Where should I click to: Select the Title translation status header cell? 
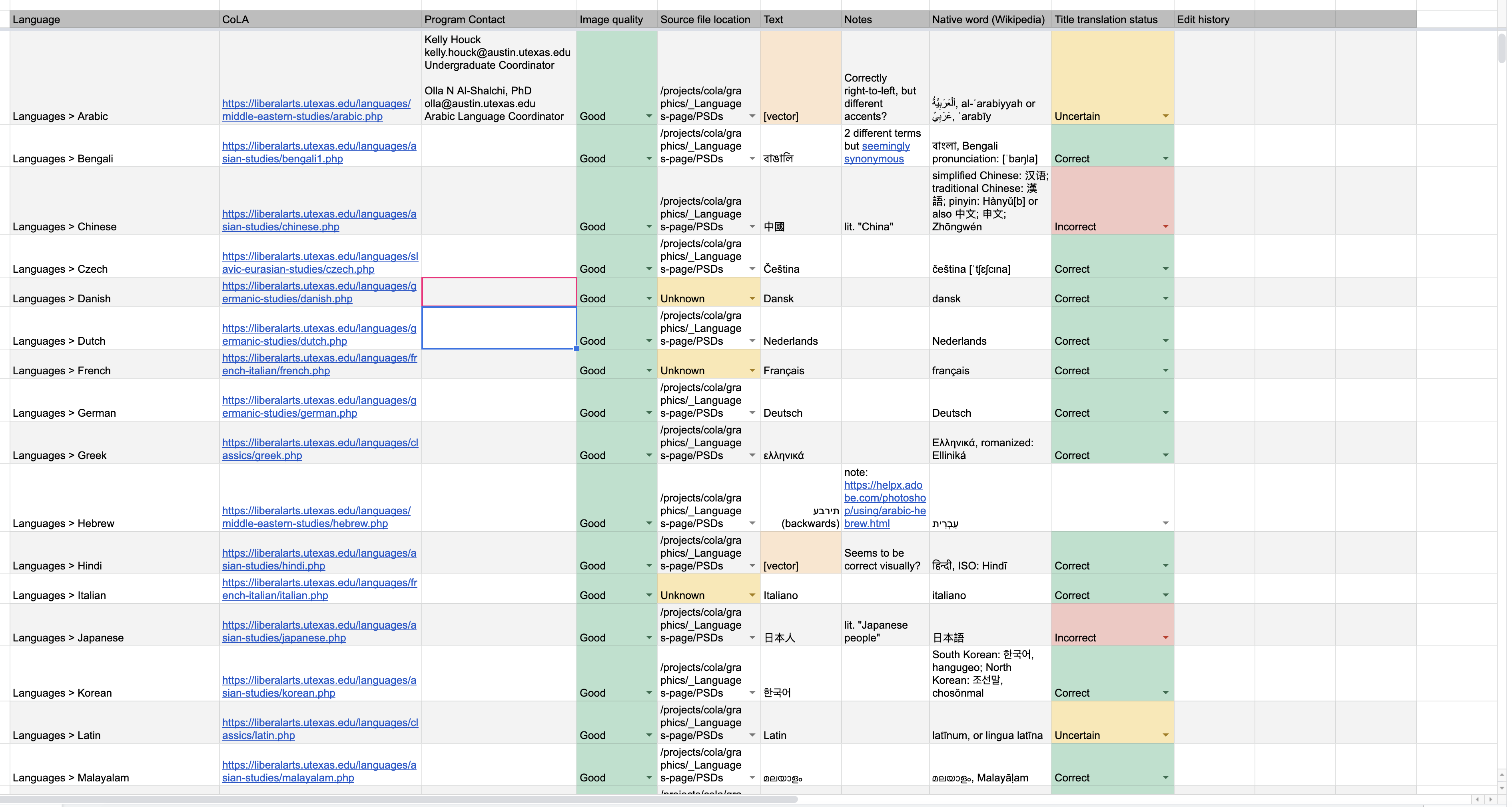(x=1113, y=19)
